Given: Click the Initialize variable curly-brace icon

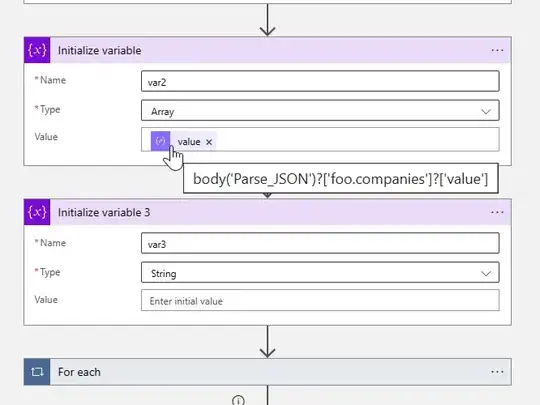Looking at the screenshot, I should (37, 50).
